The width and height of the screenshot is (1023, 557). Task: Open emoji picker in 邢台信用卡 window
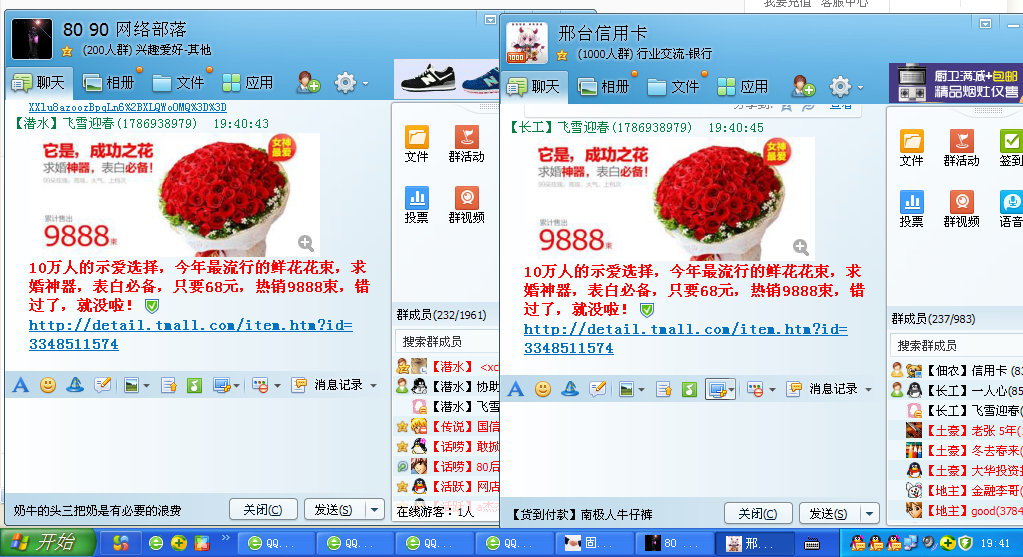pos(543,389)
